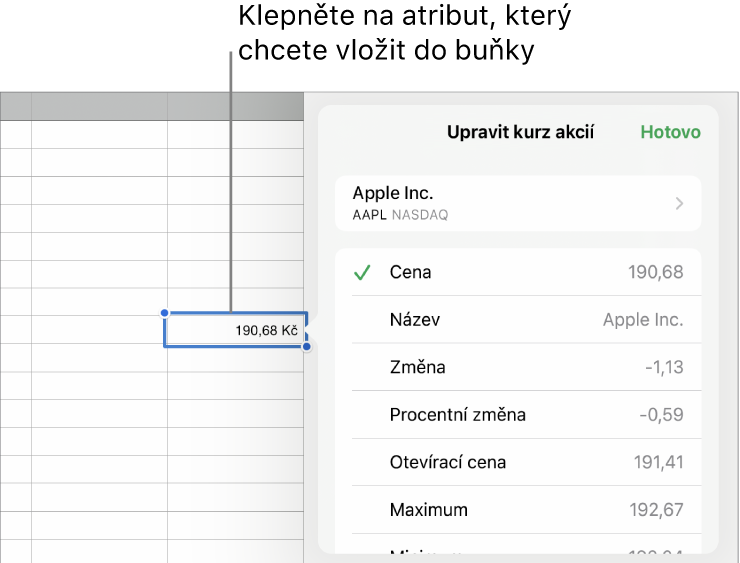
Task: Click the gray column header above selected cell
Action: click(x=235, y=106)
